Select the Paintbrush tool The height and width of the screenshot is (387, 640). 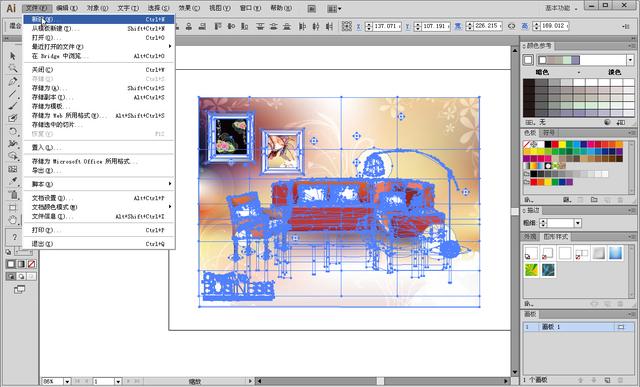[13, 106]
